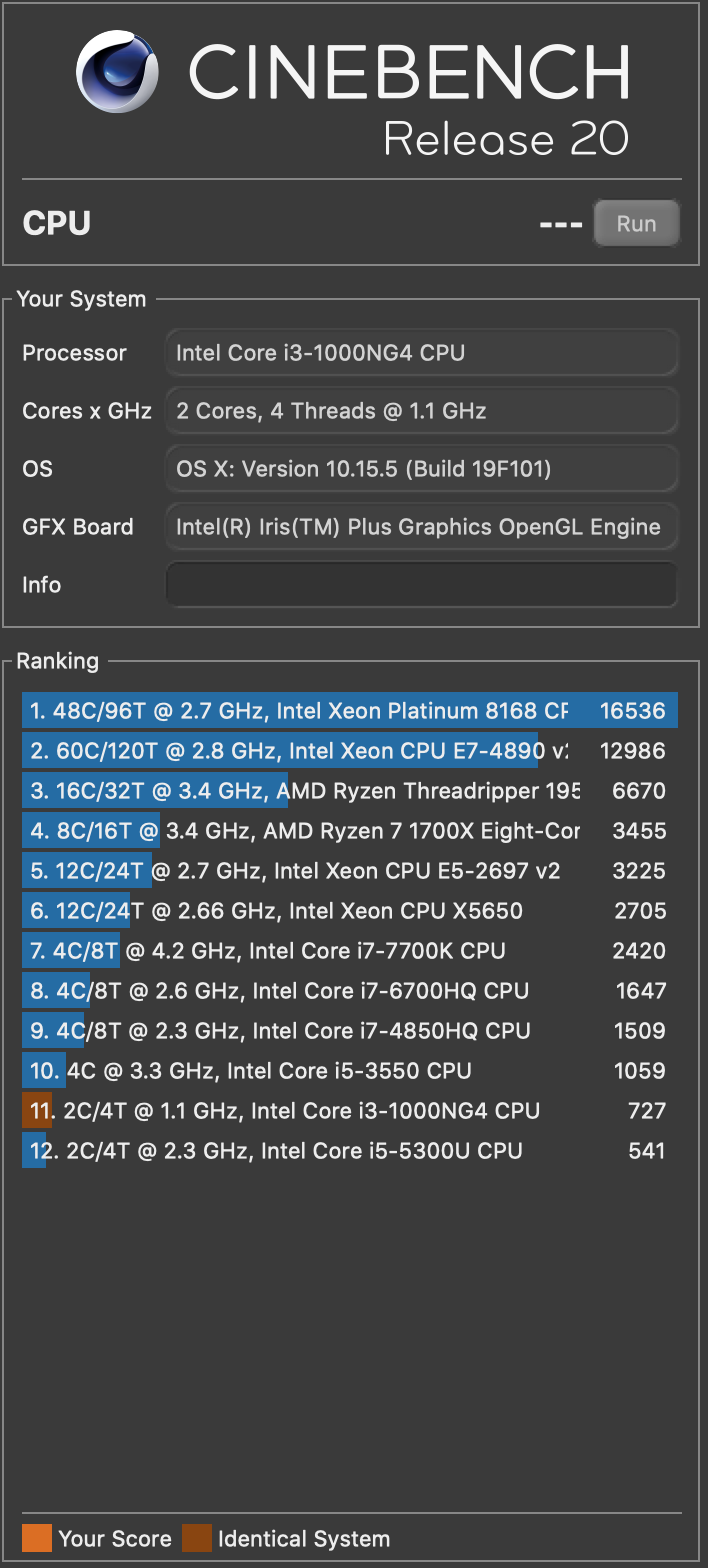The image size is (708, 1568).
Task: Select the highlighted i3-1000NG4 ranking row
Action: 350,1111
